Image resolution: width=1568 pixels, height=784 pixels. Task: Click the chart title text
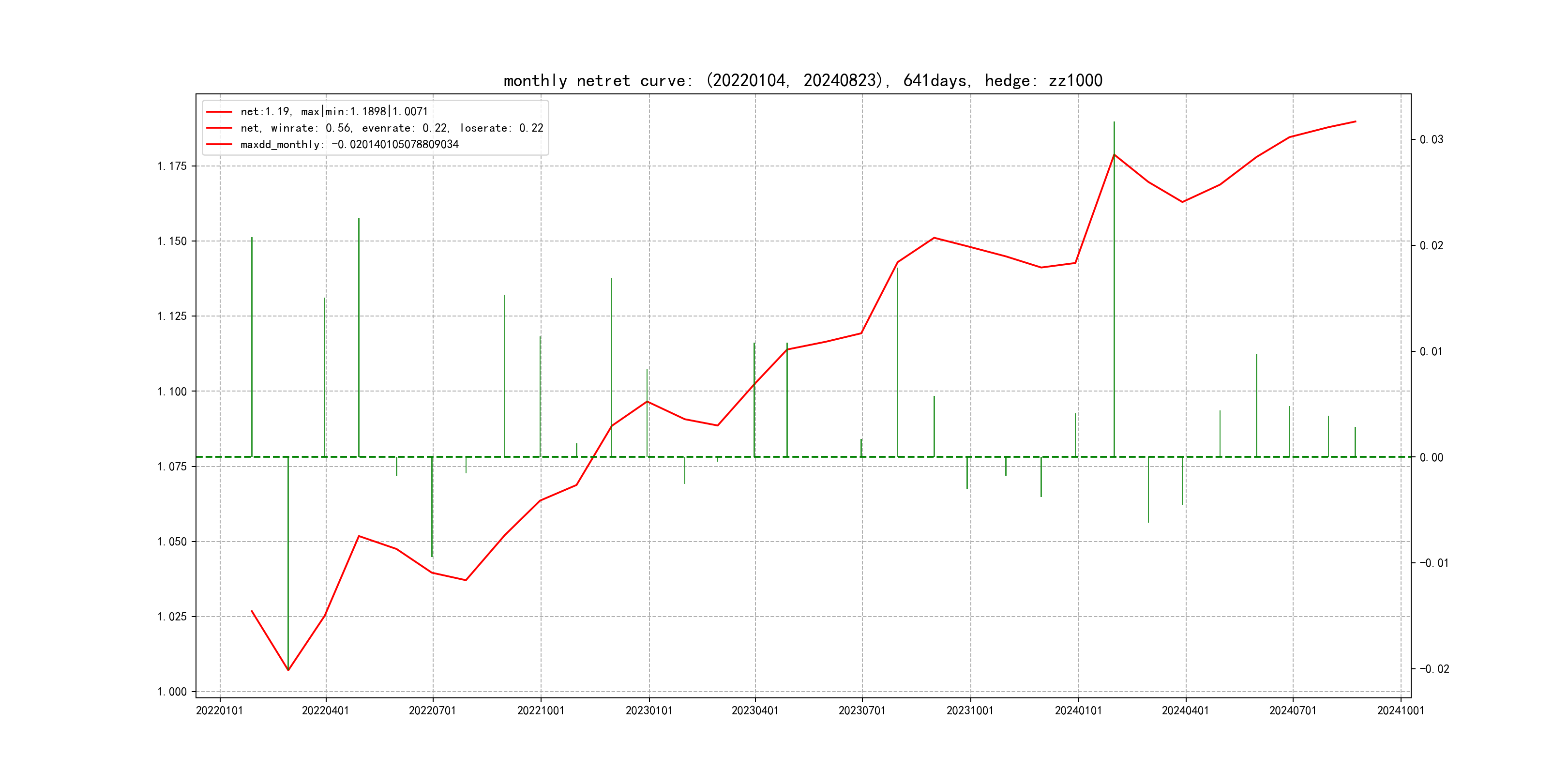803,80
